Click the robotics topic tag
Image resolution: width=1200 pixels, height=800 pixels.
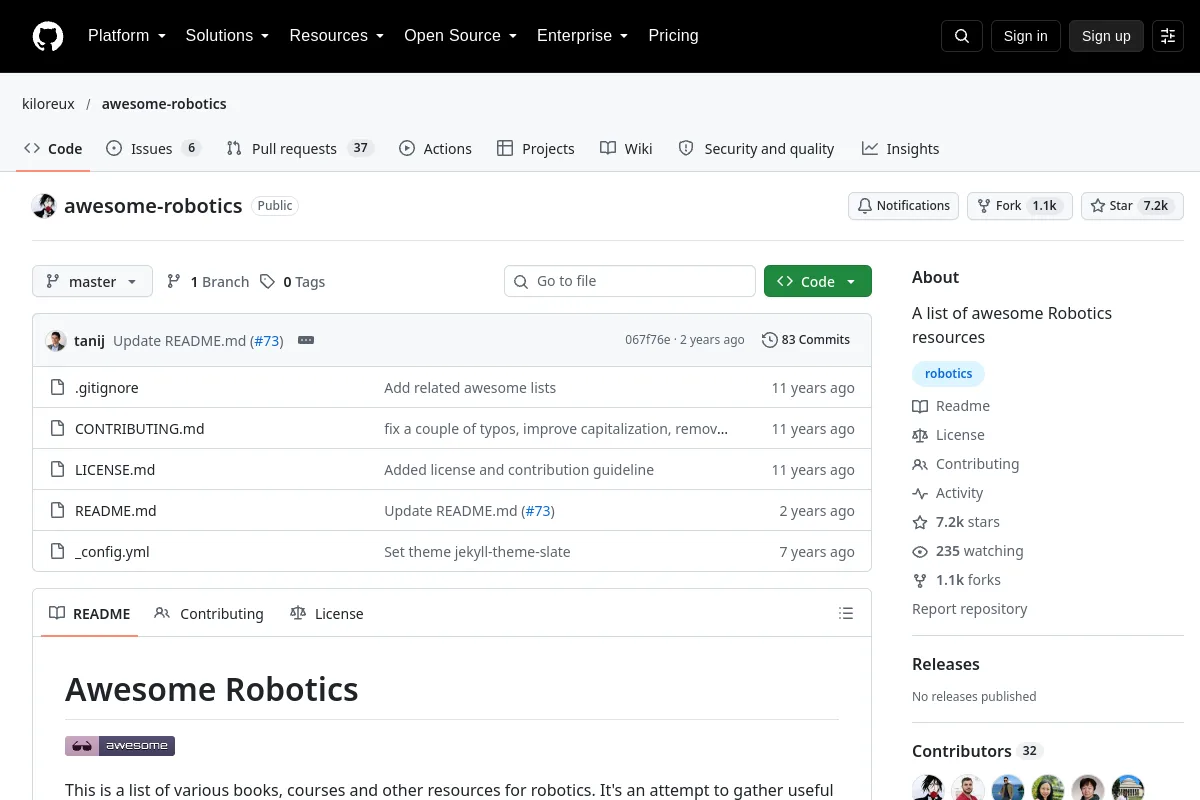click(948, 374)
